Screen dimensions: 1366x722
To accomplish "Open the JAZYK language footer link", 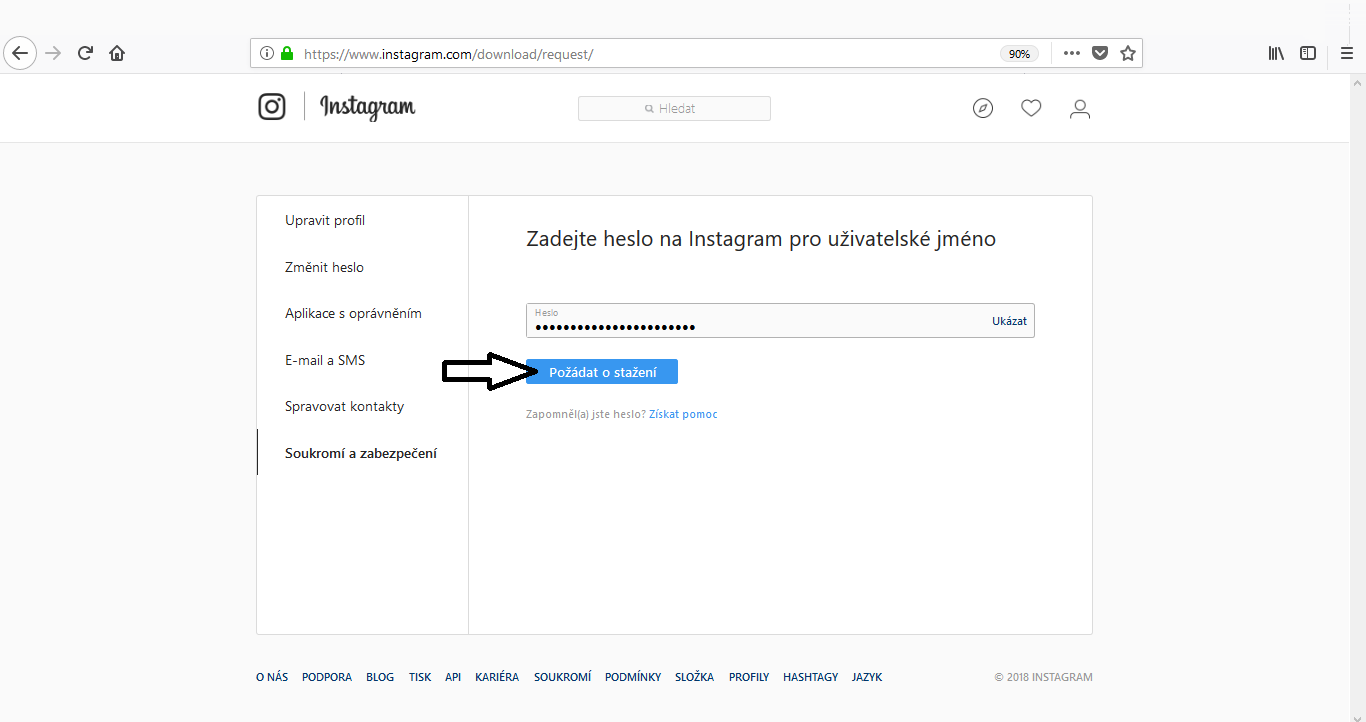I will pyautogui.click(x=867, y=677).
